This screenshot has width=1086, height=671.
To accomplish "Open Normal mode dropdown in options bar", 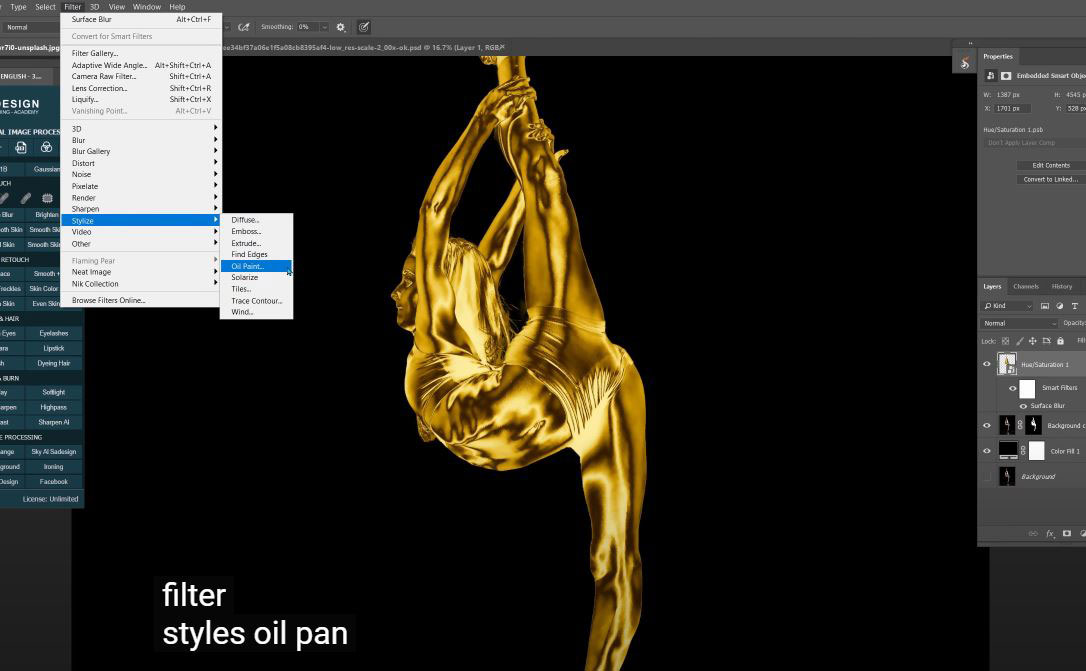I will [x=30, y=27].
